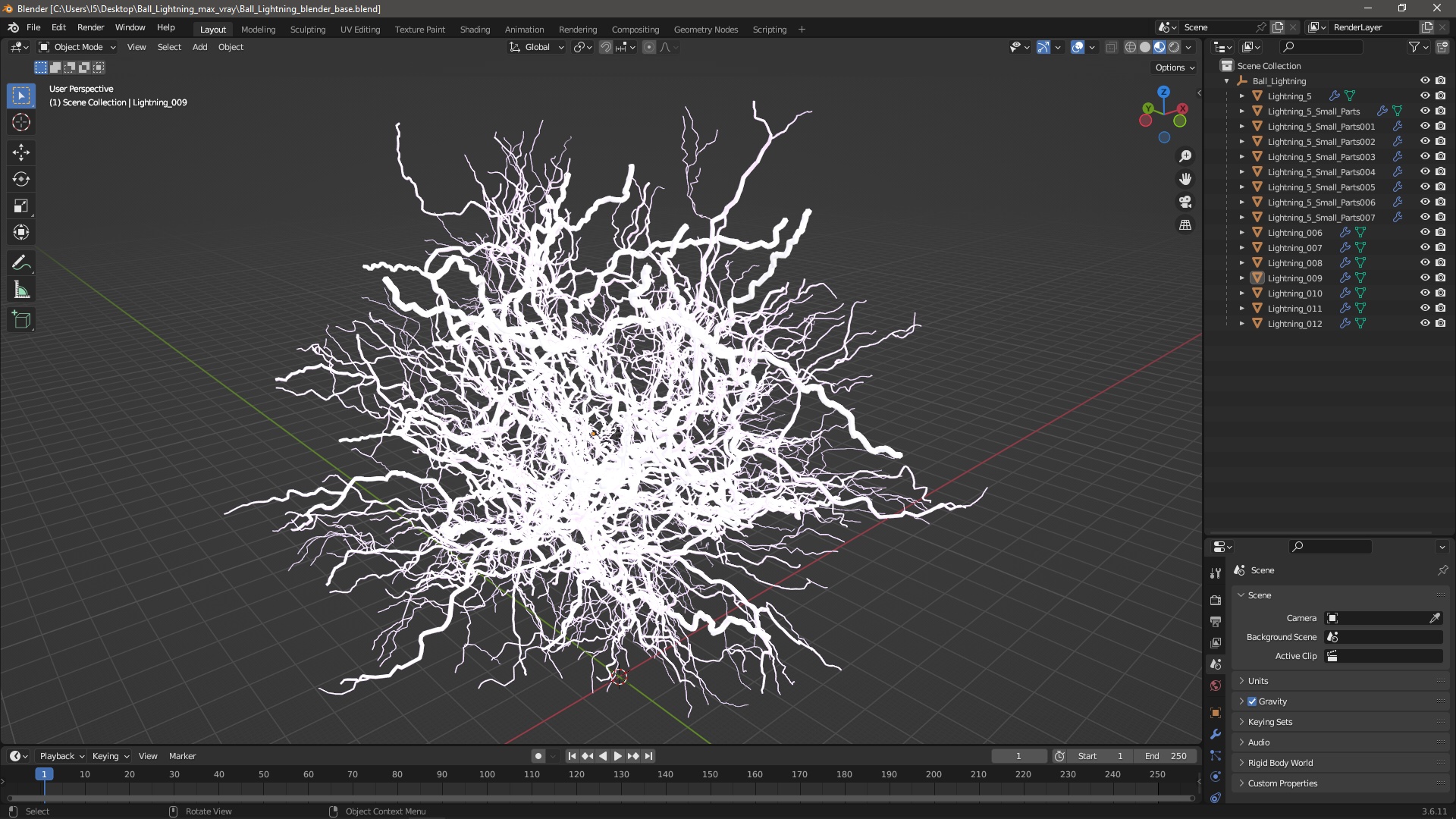Viewport: 1456px width, 819px height.
Task: Click the current frame marker 1
Action: tap(44, 774)
